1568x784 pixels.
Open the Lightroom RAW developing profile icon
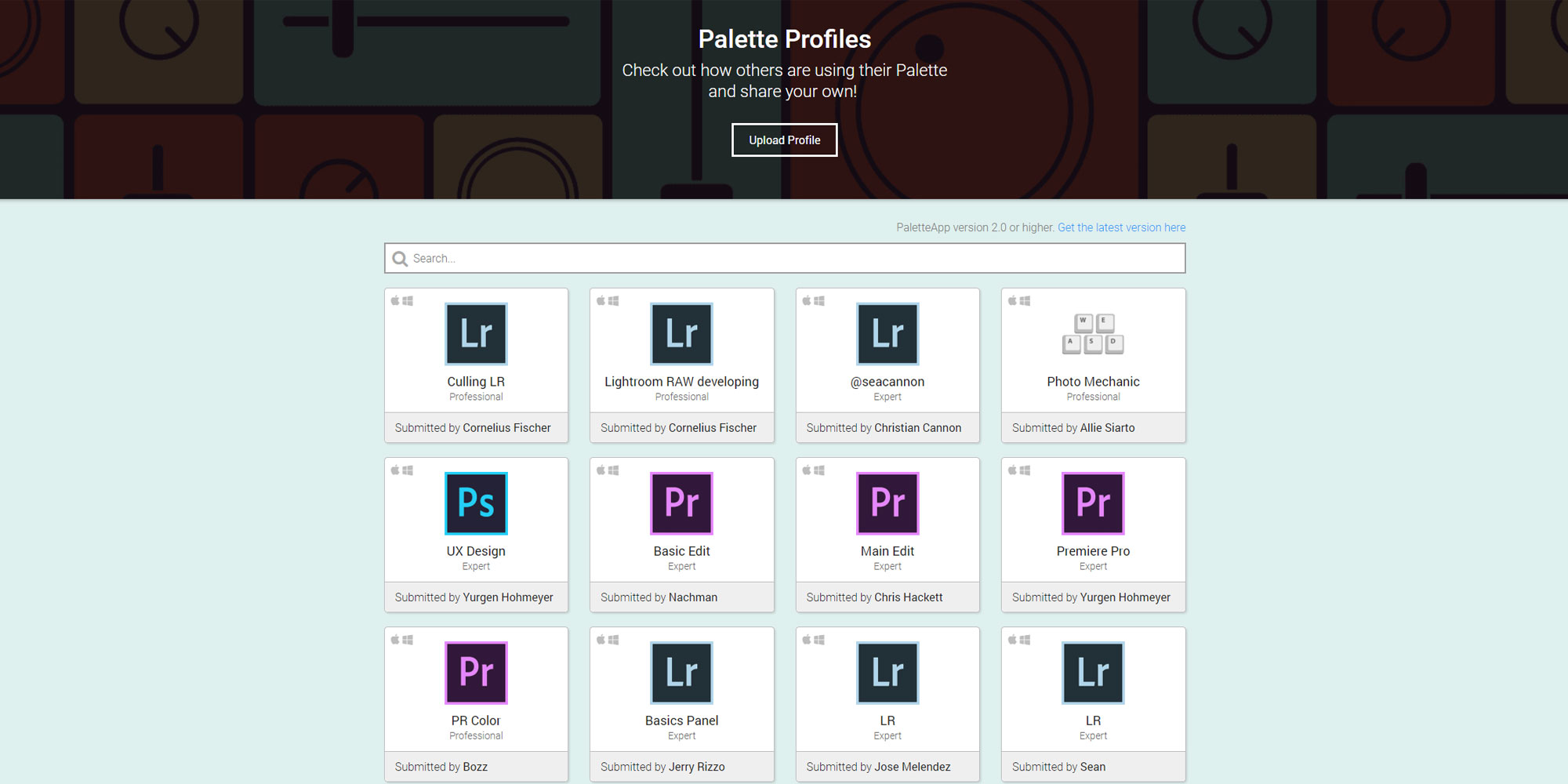(681, 334)
